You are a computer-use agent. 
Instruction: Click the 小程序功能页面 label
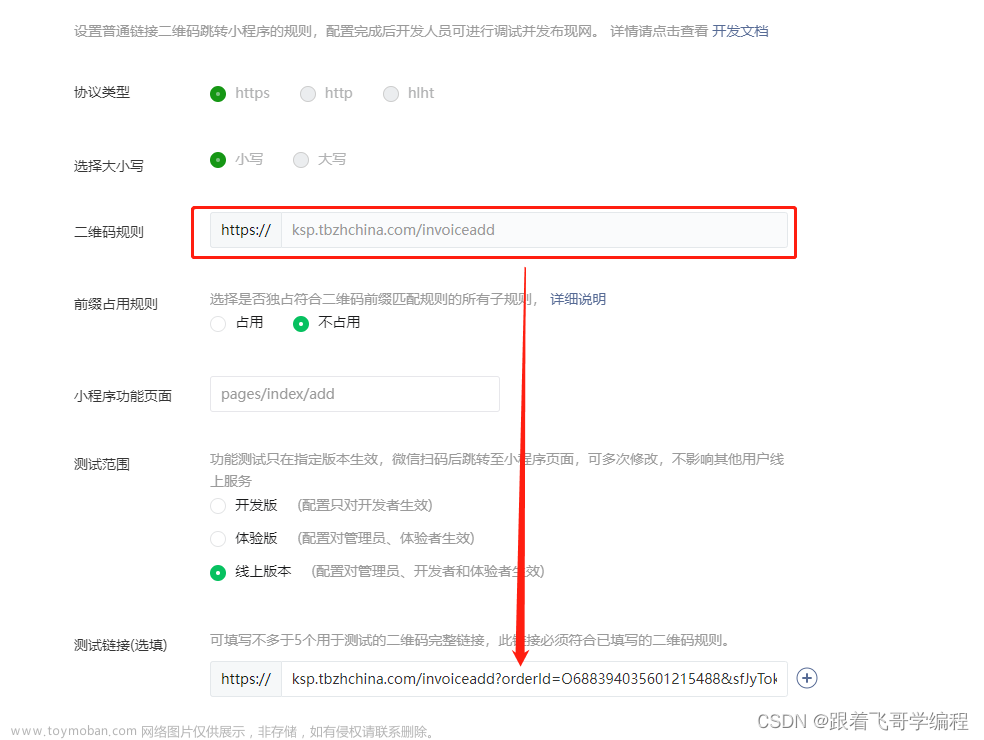coord(122,396)
